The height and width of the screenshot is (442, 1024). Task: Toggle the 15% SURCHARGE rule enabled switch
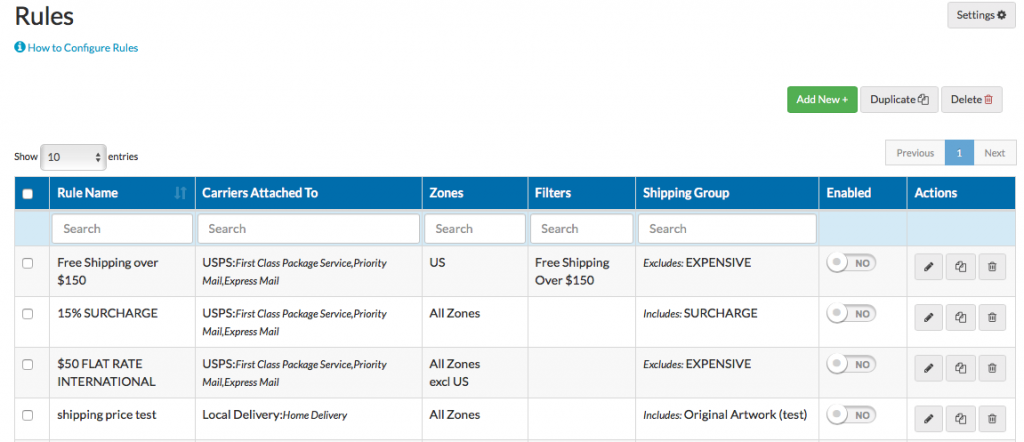point(851,313)
